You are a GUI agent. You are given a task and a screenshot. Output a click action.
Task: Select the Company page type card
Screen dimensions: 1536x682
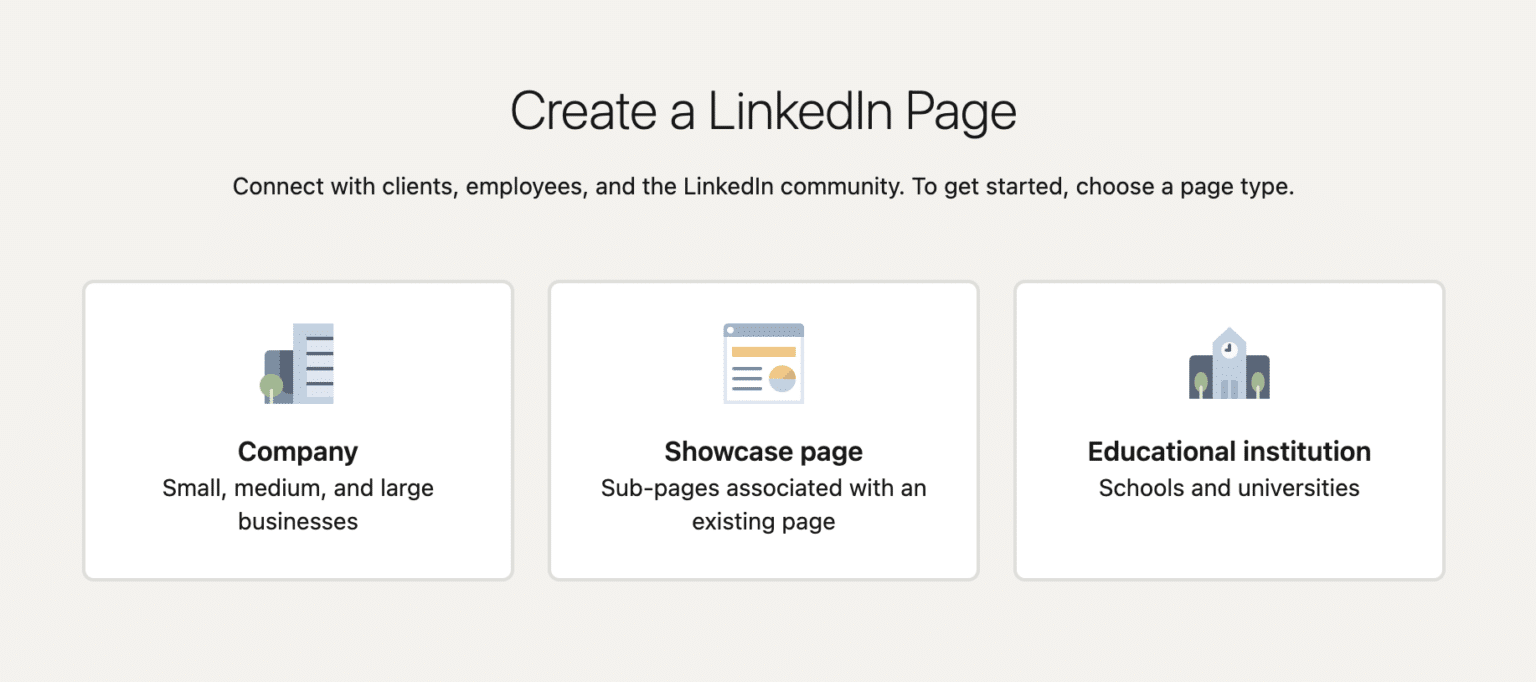[297, 430]
